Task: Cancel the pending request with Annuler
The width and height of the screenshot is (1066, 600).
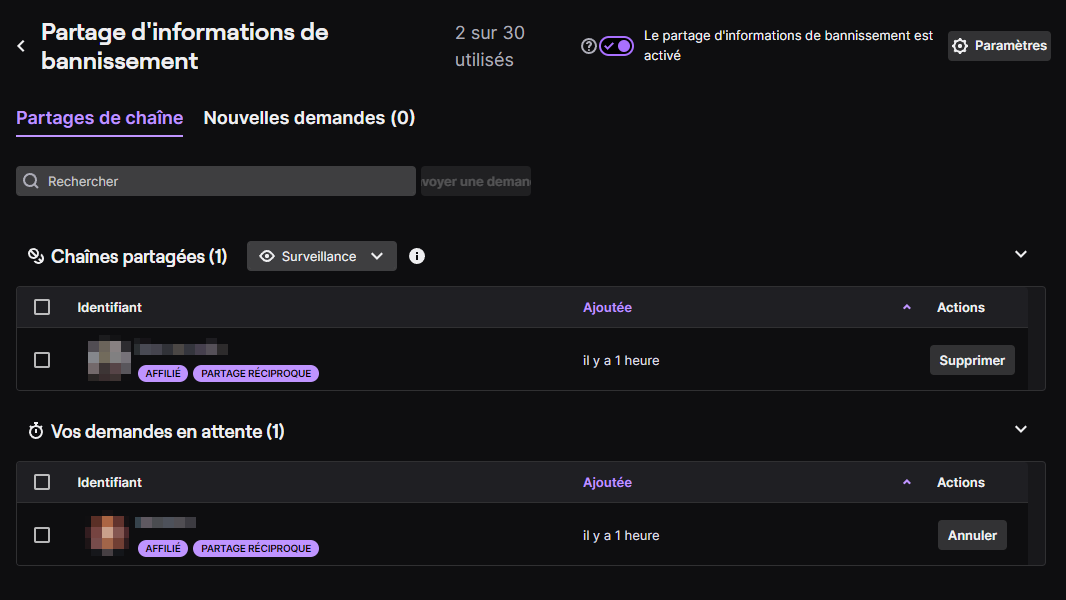Action: (x=972, y=535)
